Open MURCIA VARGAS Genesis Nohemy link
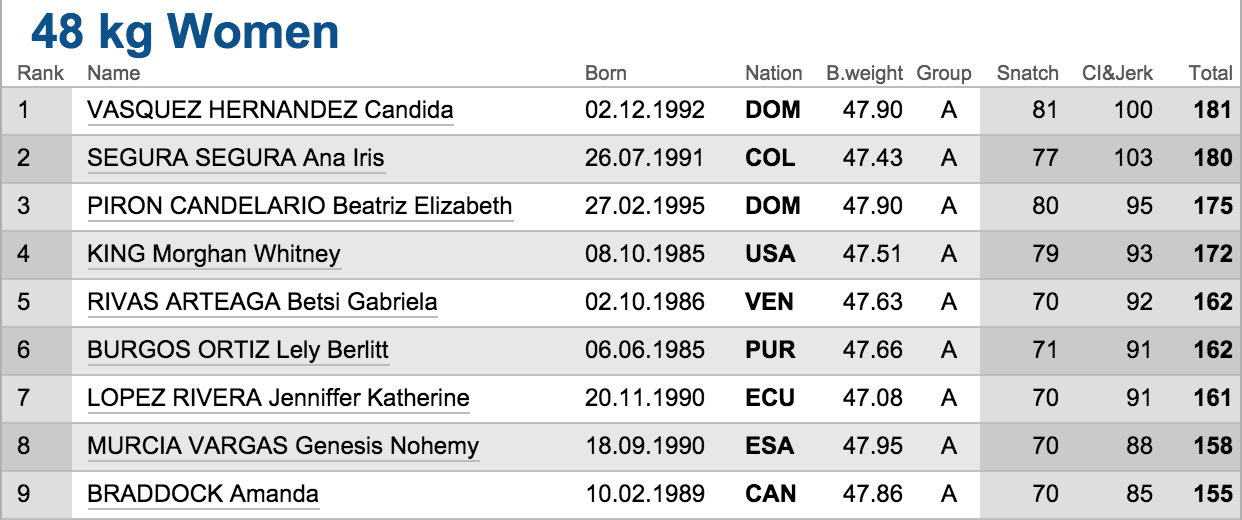The image size is (1242, 520). point(283,446)
